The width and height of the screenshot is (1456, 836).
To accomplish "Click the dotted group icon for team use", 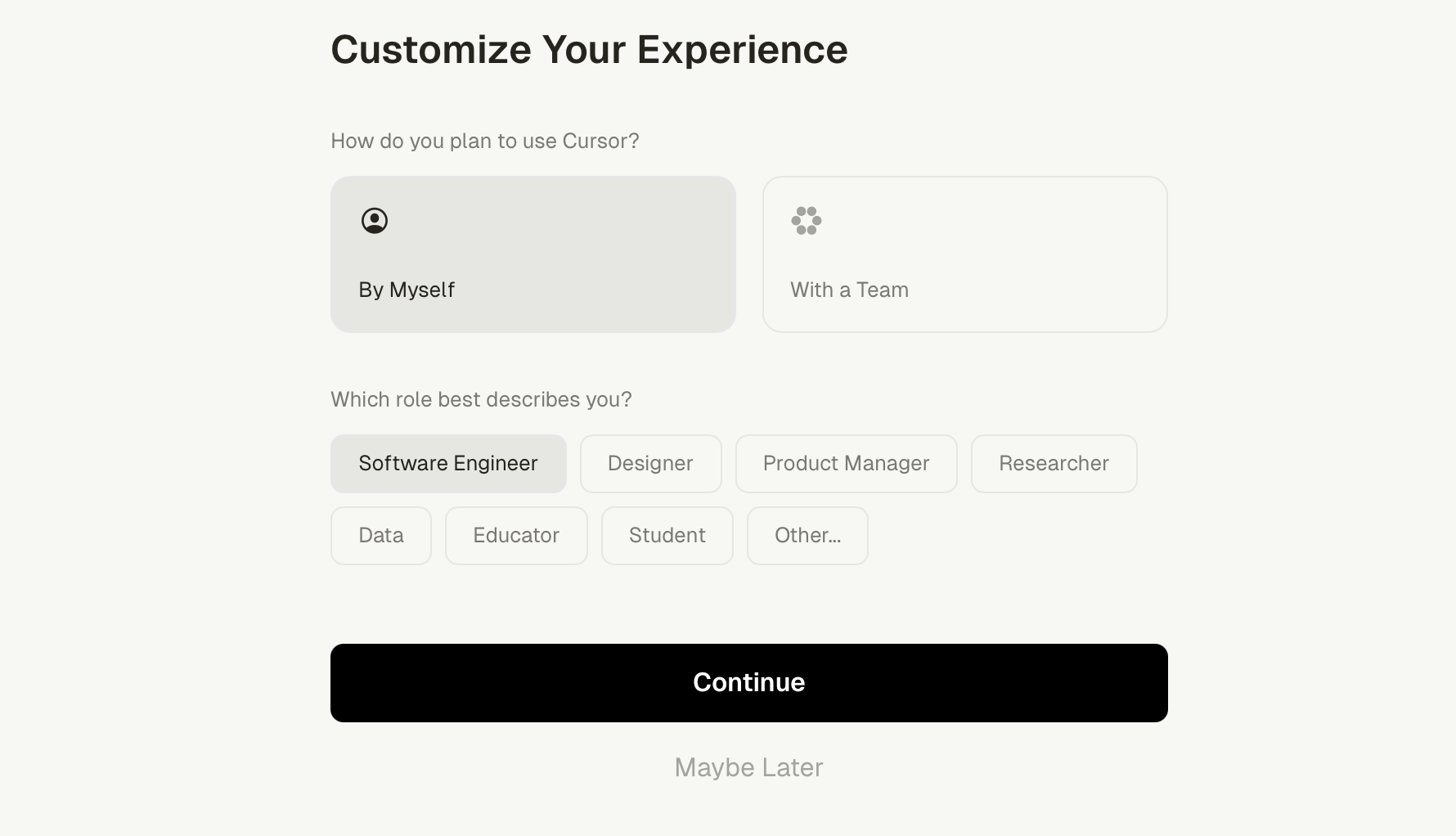I will coord(807,221).
